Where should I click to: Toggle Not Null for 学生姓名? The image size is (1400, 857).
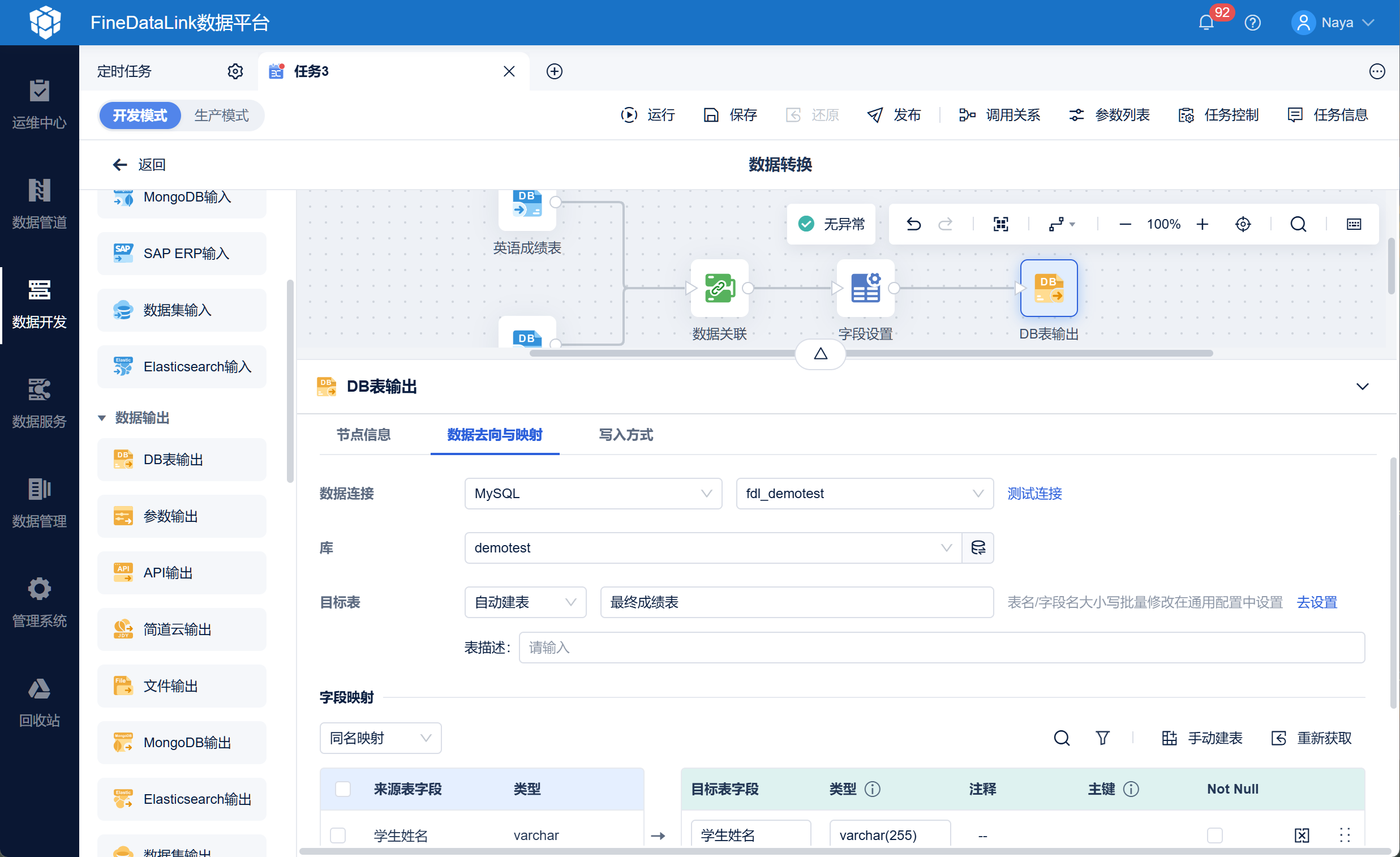1214,835
